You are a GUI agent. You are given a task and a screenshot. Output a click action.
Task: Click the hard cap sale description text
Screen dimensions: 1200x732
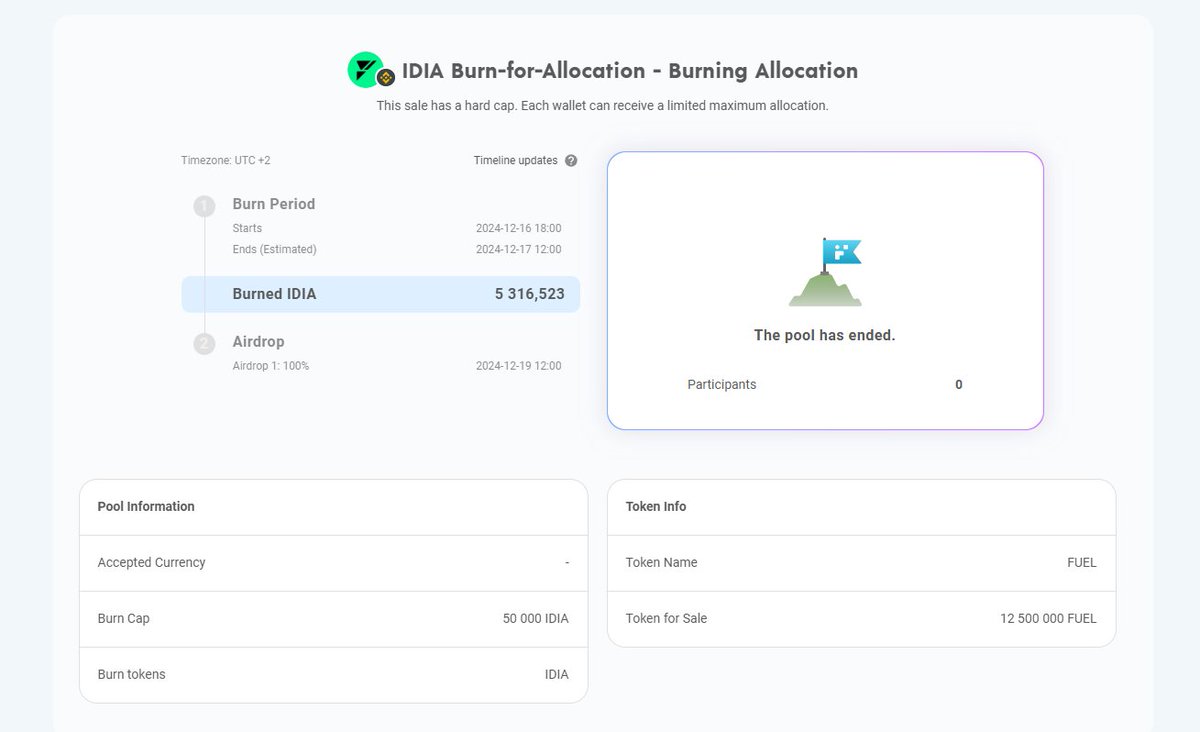pos(602,105)
